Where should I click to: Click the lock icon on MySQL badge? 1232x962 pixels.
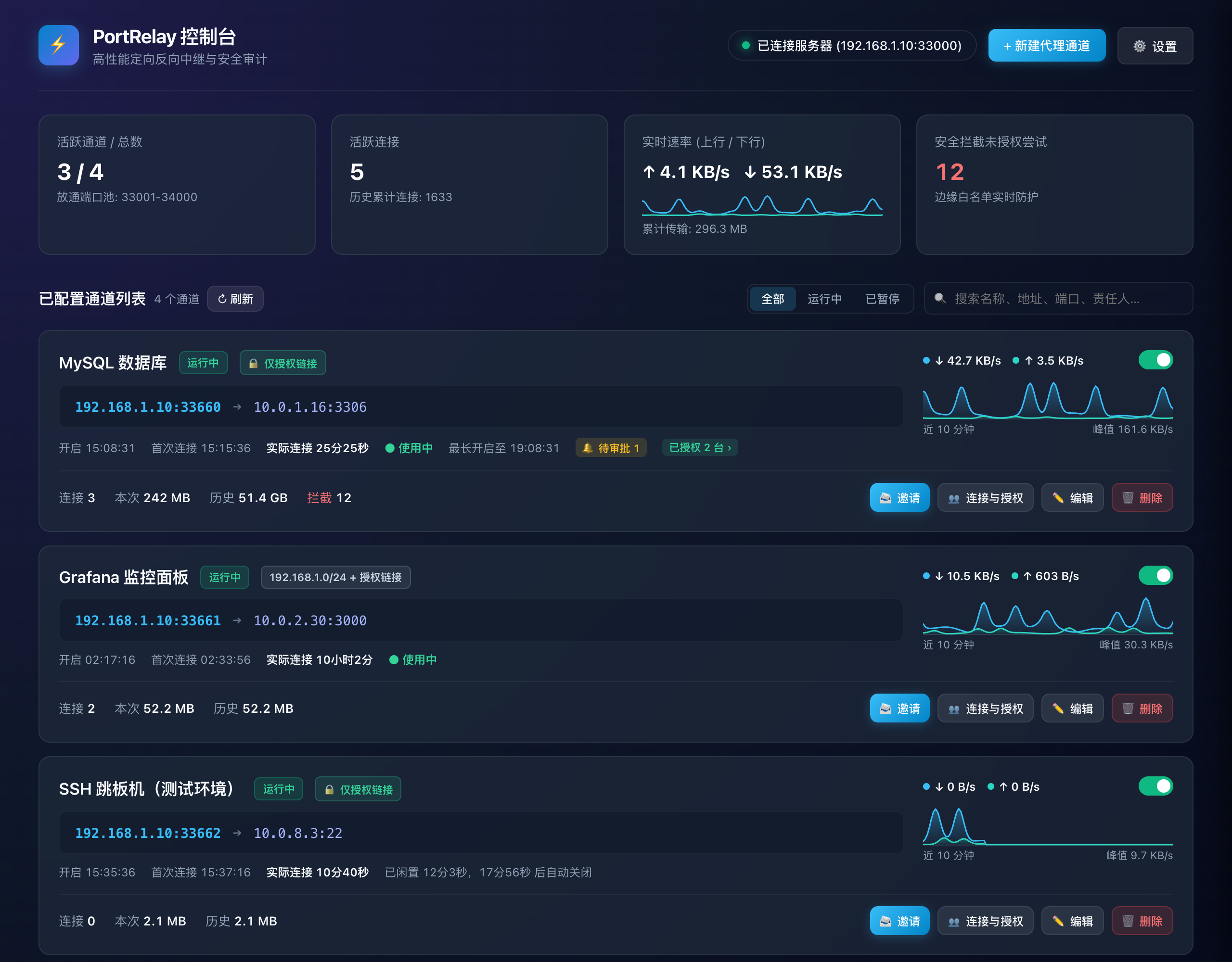click(x=253, y=364)
